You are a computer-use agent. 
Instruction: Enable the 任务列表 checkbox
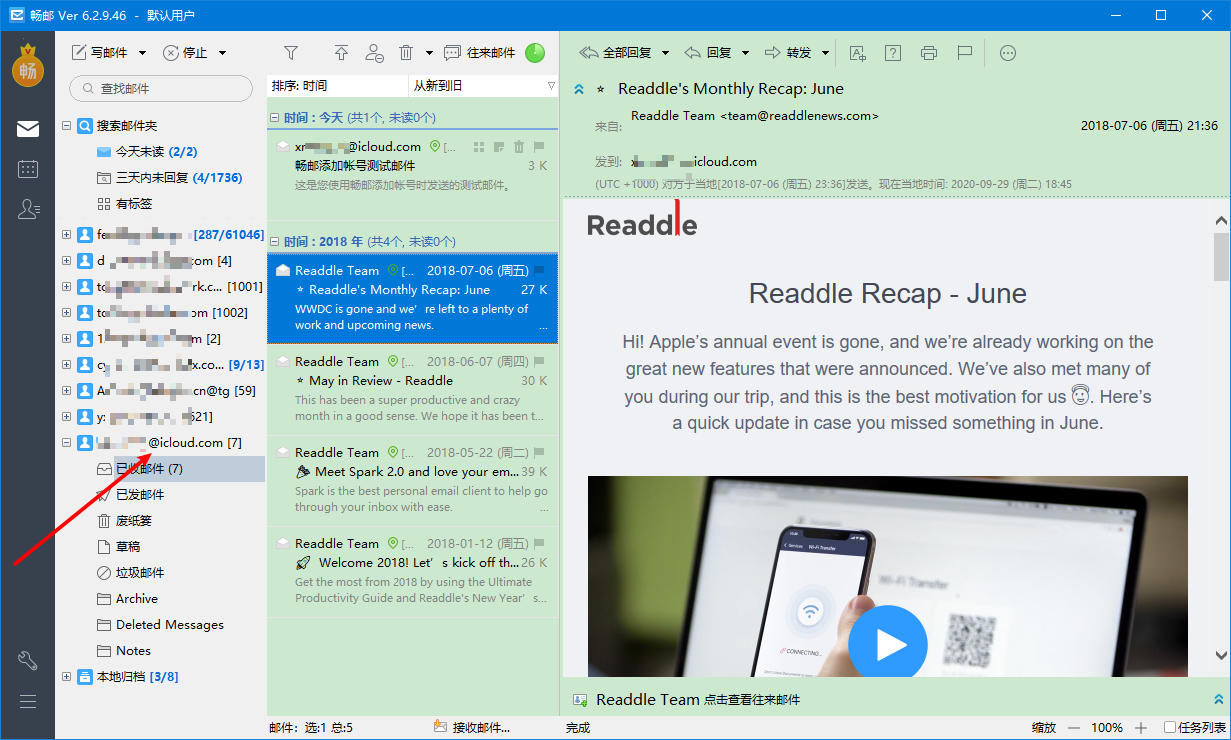point(1170,728)
